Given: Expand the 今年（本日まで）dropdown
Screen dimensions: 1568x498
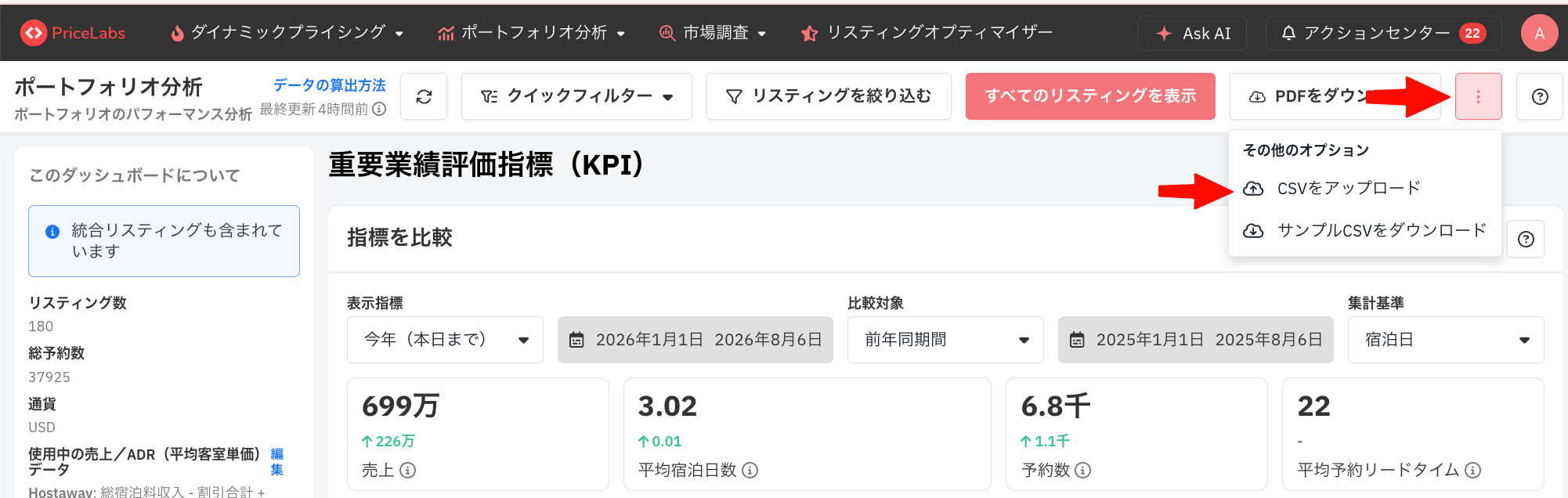Looking at the screenshot, I should [x=445, y=340].
